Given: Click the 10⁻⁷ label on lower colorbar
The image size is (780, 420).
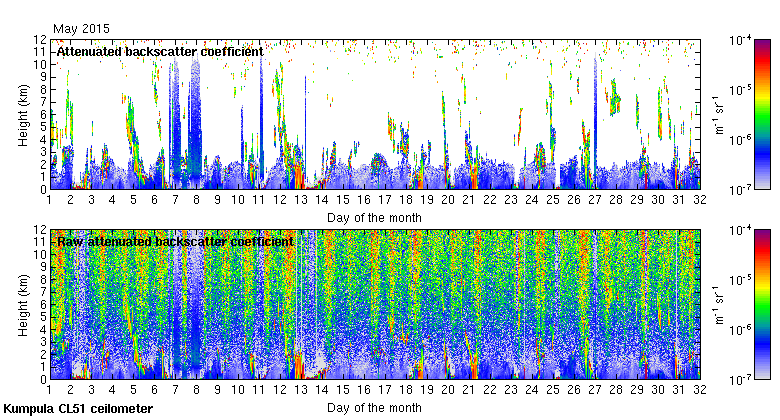Looking at the screenshot, I should pos(740,380).
